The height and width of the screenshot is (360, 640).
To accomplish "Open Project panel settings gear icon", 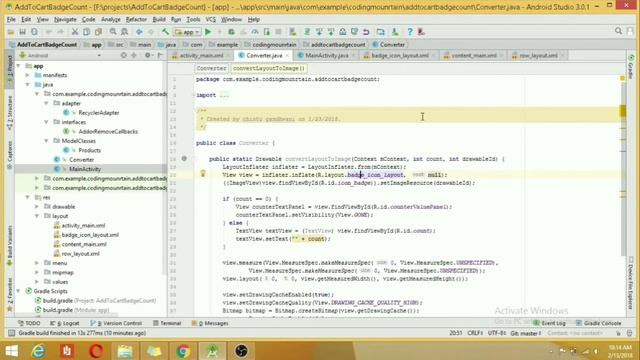I will coord(148,55).
